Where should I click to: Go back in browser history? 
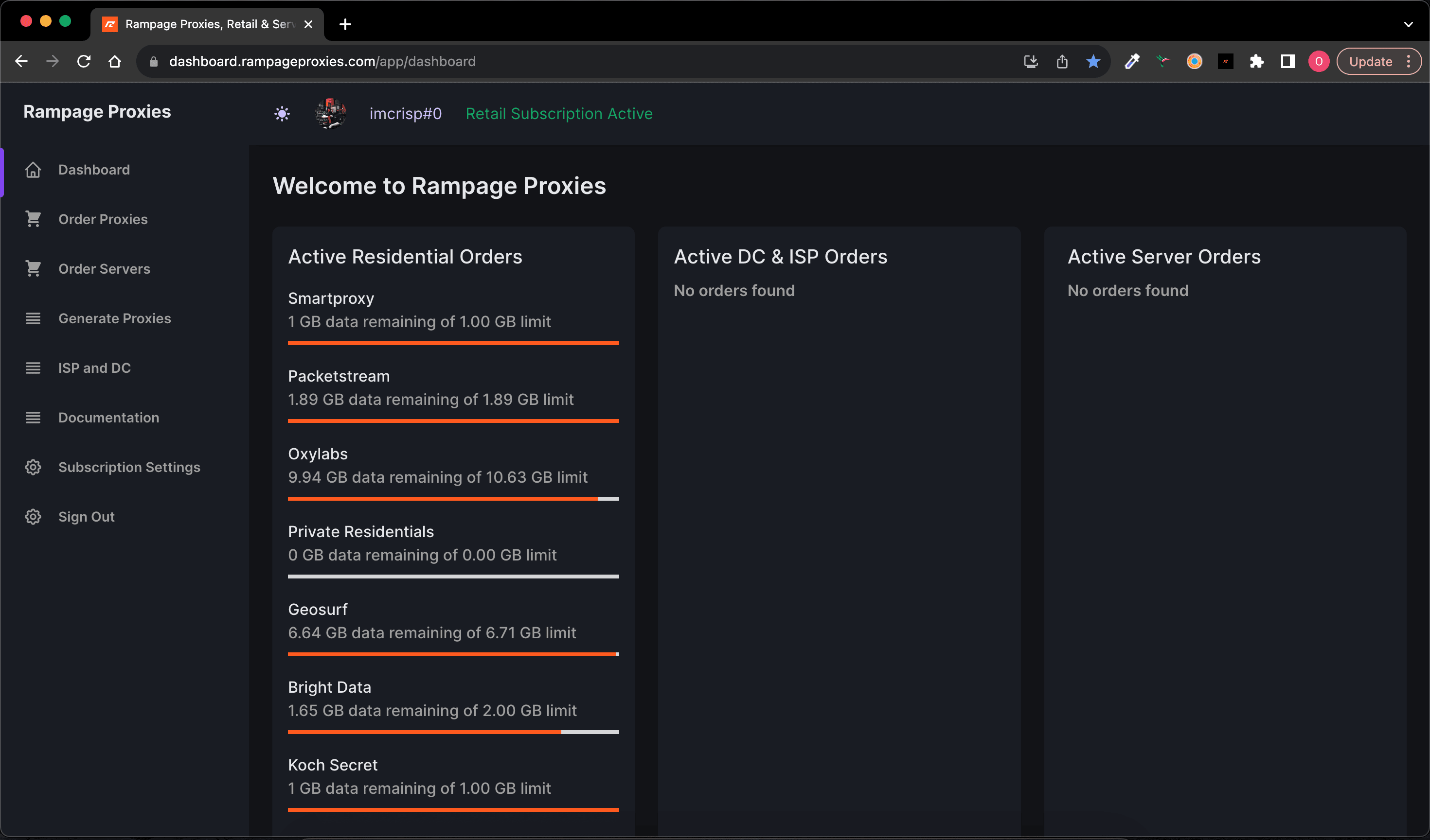(21, 61)
